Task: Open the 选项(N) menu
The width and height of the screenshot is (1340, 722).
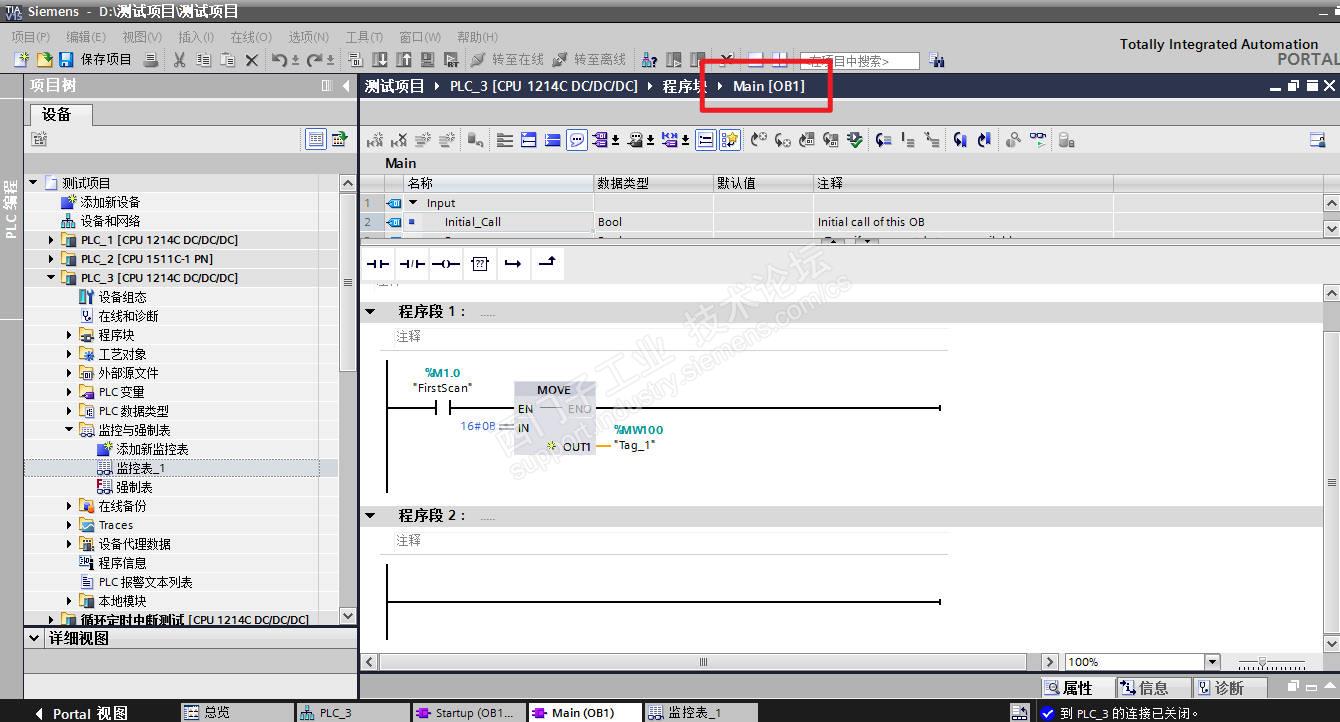Action: click(308, 37)
